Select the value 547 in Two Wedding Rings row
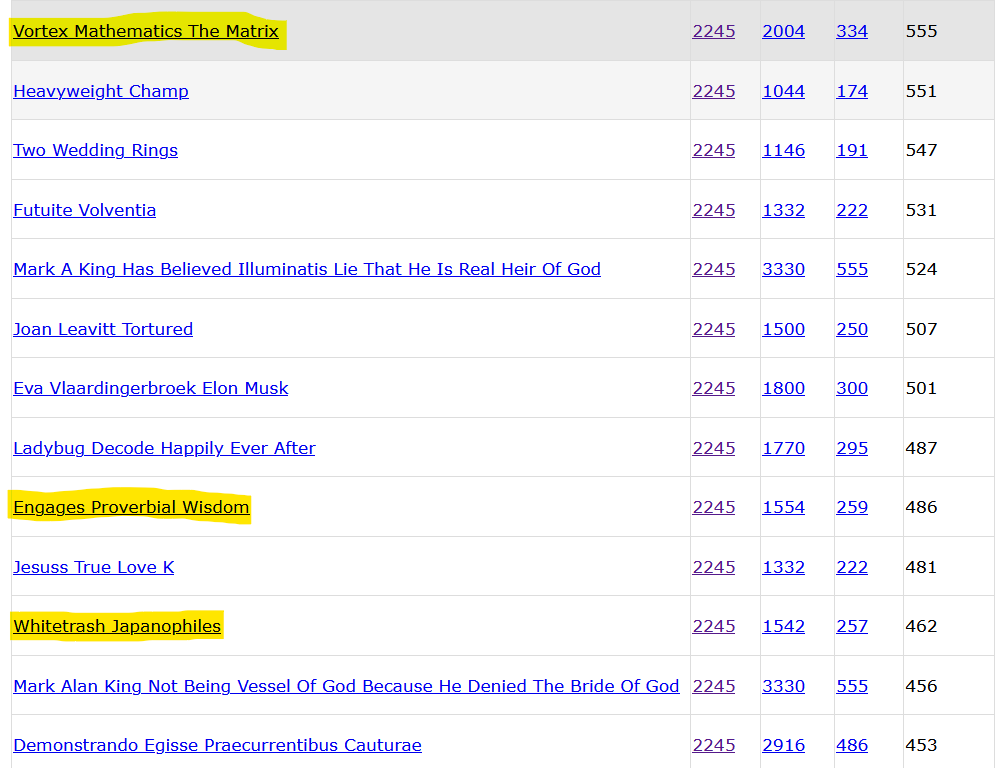Screen dimensions: 997x768 tap(921, 150)
